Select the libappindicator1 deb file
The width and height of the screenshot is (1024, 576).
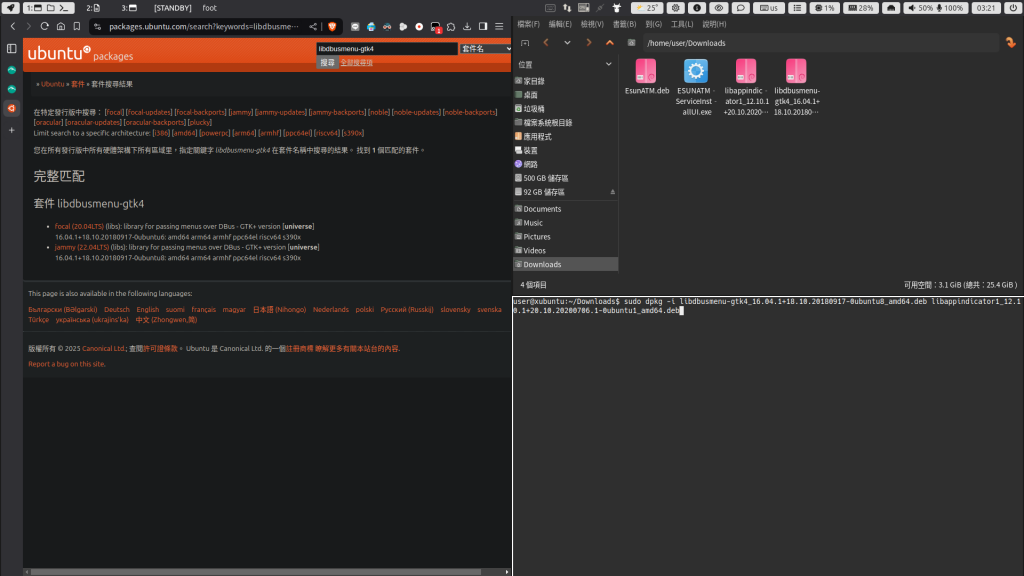tap(746, 86)
